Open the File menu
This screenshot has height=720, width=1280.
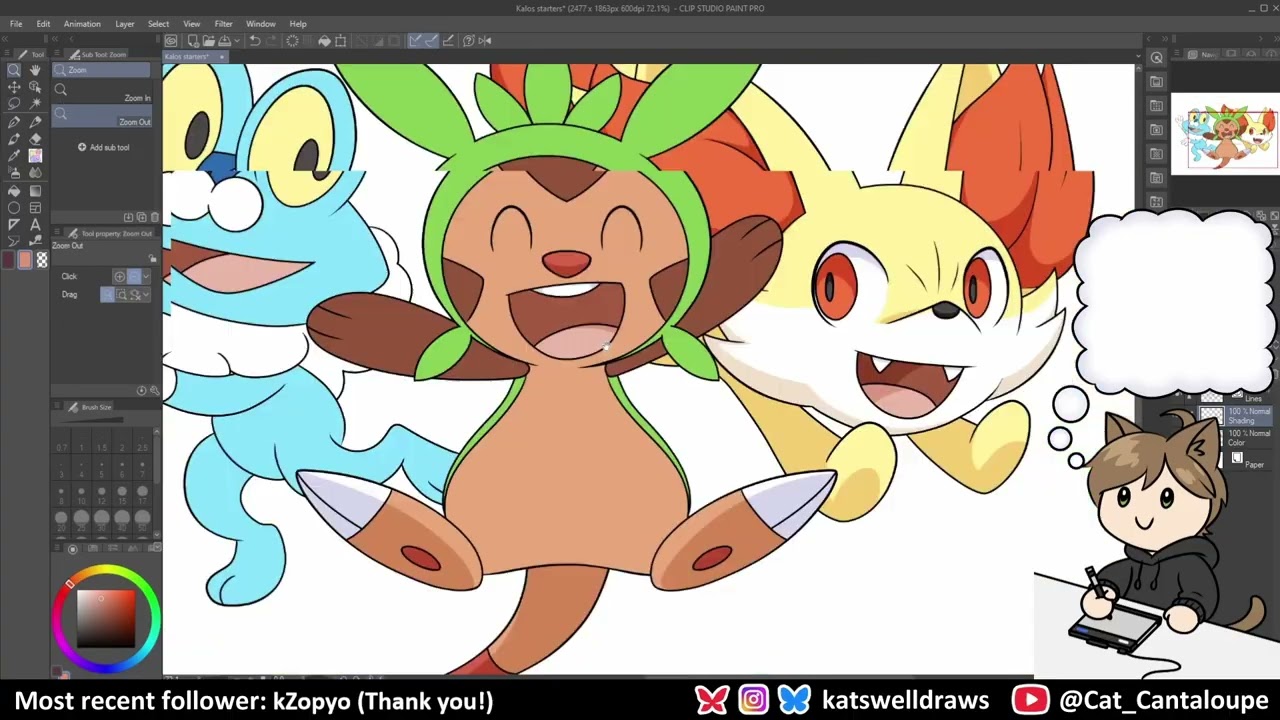(x=16, y=24)
